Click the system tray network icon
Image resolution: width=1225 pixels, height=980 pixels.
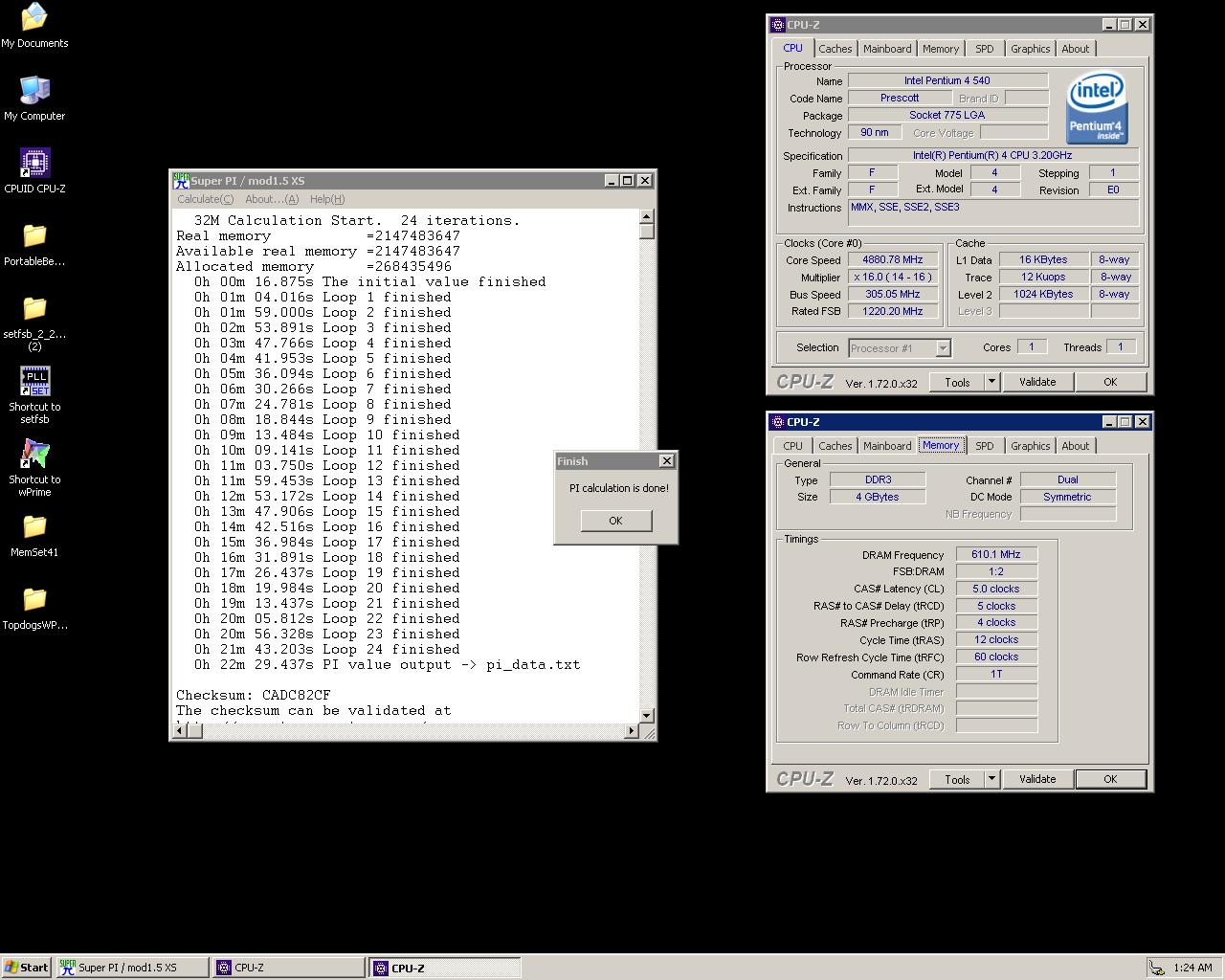1158,968
